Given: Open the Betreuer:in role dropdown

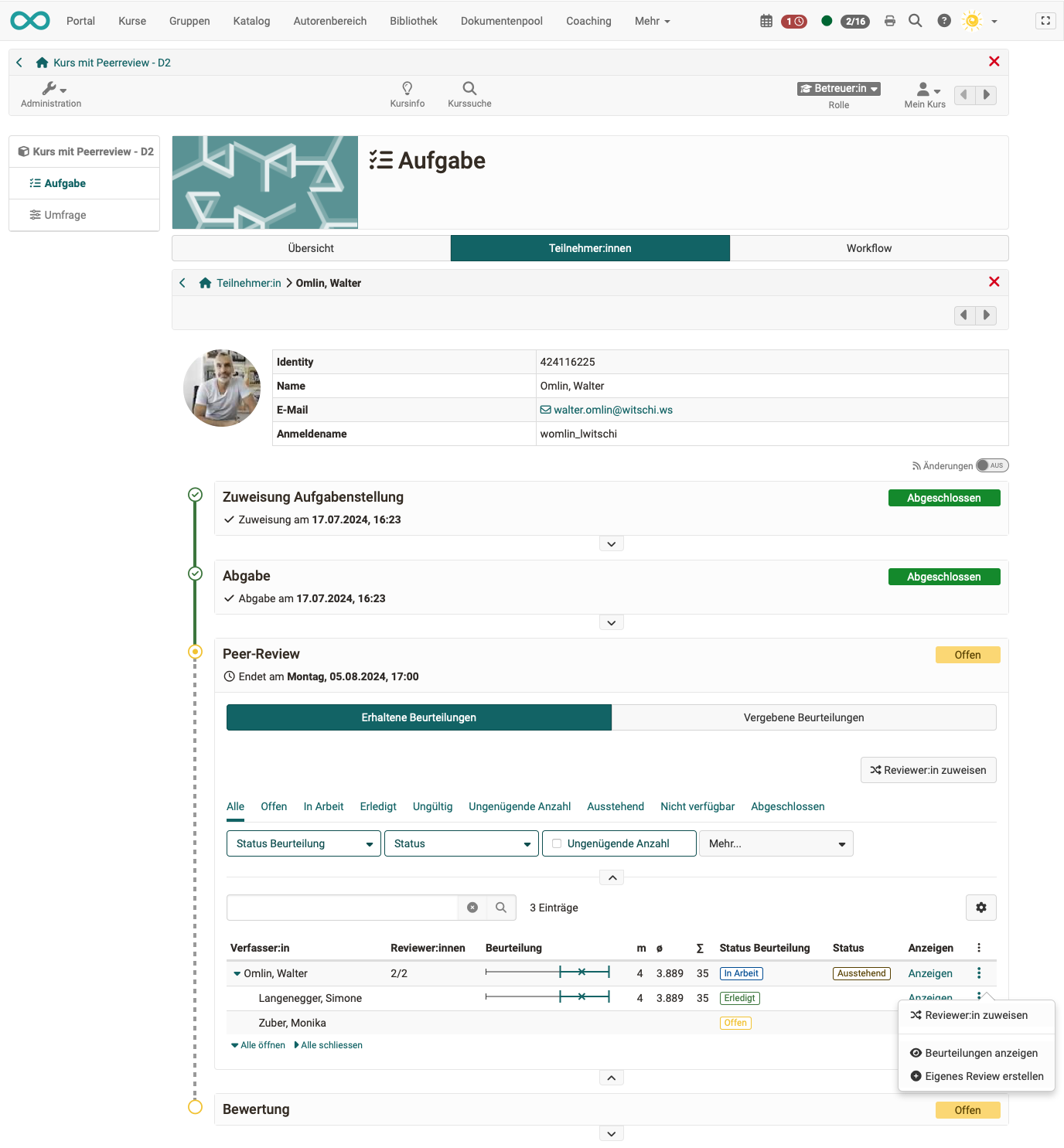Looking at the screenshot, I should point(839,89).
